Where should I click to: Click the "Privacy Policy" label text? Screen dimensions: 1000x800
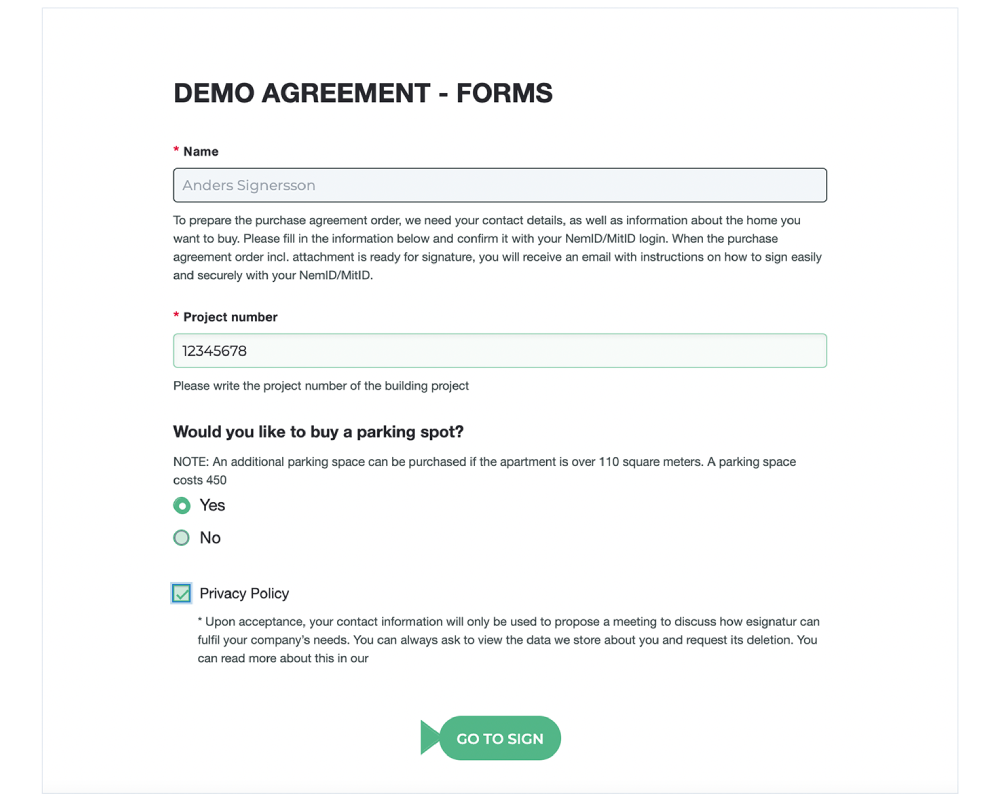coord(244,594)
